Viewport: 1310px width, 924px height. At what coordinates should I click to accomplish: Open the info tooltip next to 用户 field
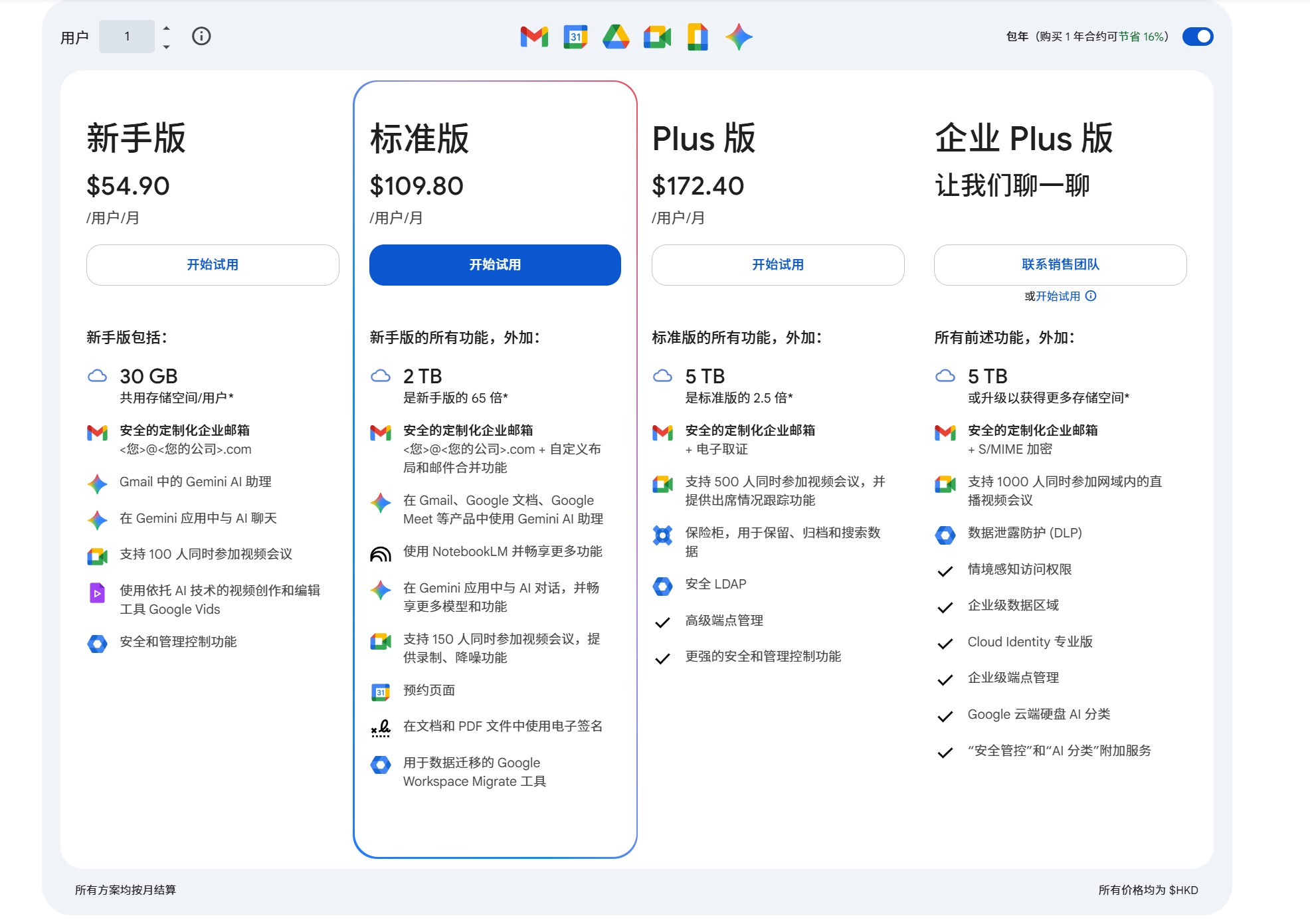[201, 37]
